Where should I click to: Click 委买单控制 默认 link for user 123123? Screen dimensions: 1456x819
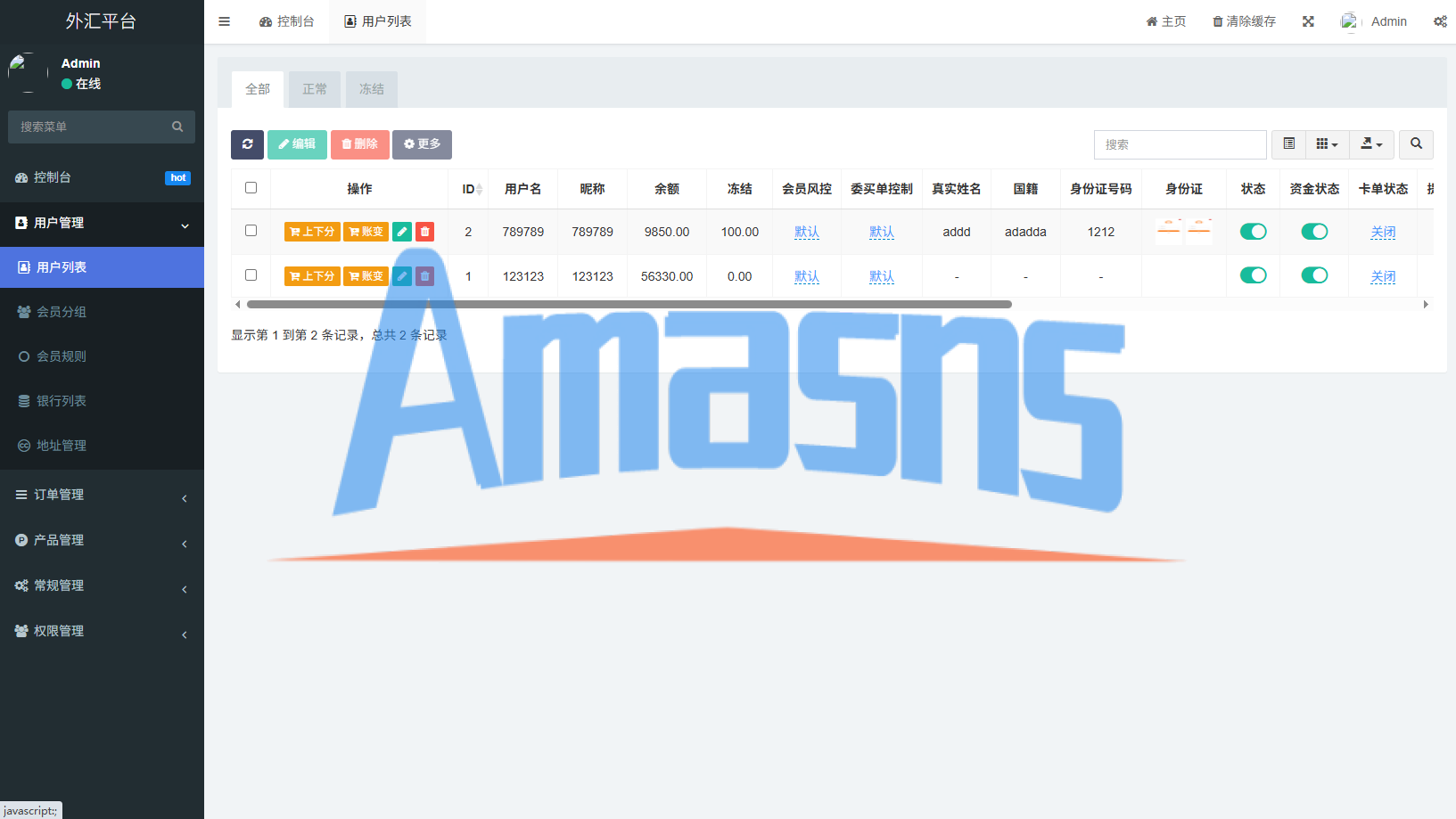(x=882, y=276)
